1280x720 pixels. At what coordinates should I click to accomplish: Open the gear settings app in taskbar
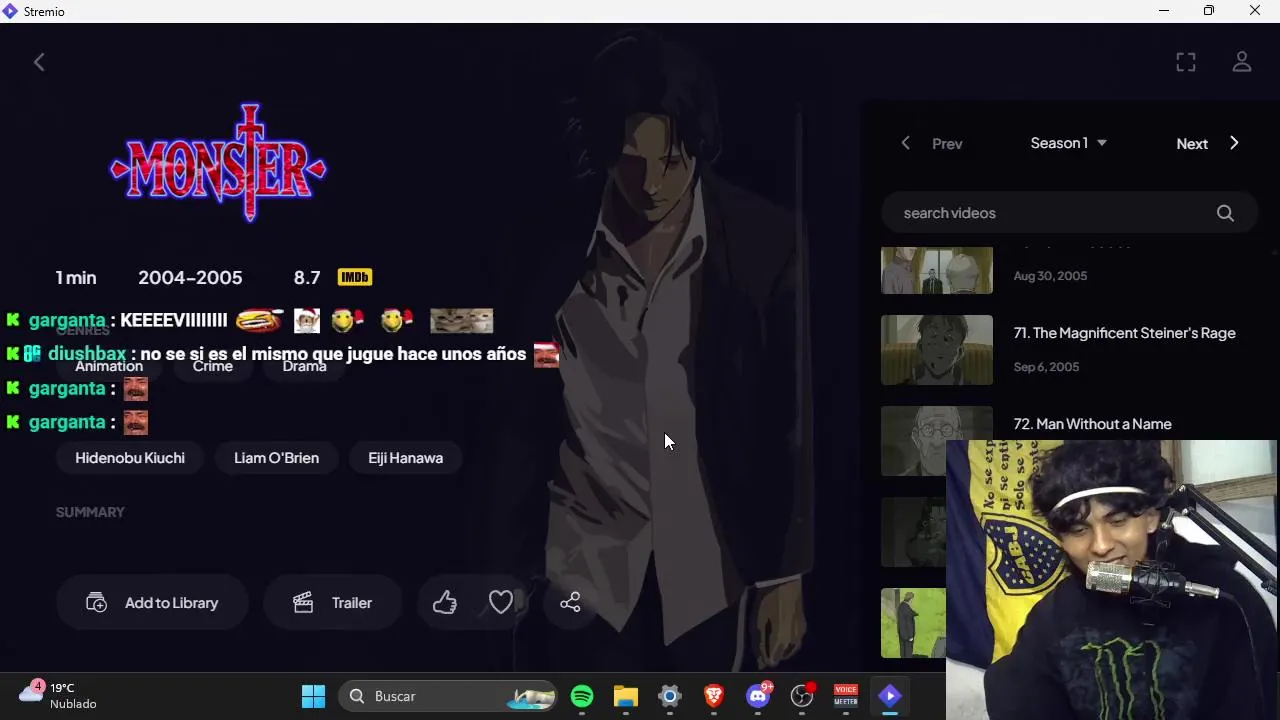point(670,696)
